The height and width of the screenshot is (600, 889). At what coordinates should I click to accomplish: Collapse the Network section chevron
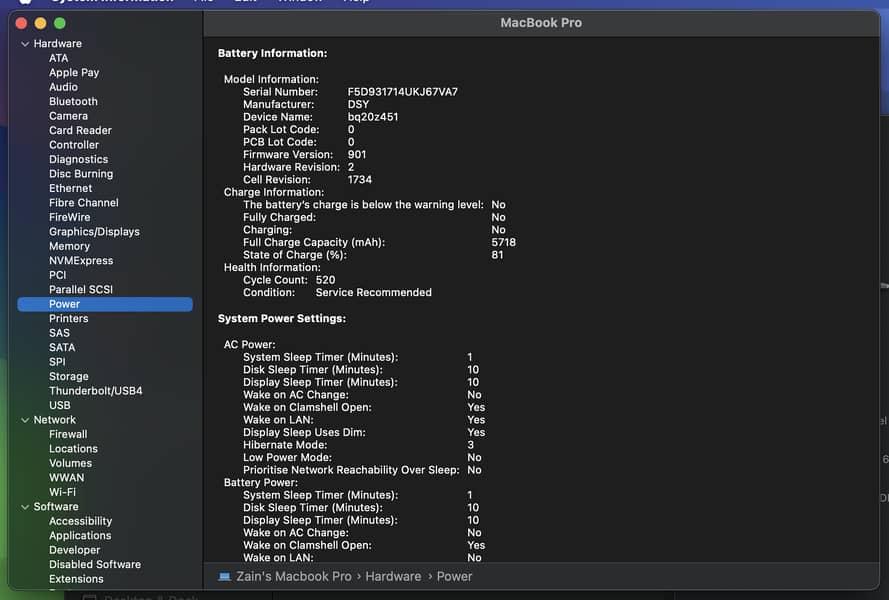pos(25,420)
